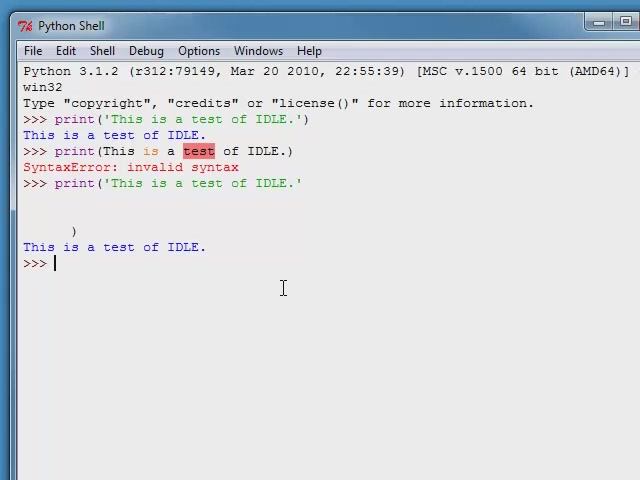Image resolution: width=640 pixels, height=480 pixels.
Task: Place cursor at the final >>> prompt
Action: click(x=55, y=264)
